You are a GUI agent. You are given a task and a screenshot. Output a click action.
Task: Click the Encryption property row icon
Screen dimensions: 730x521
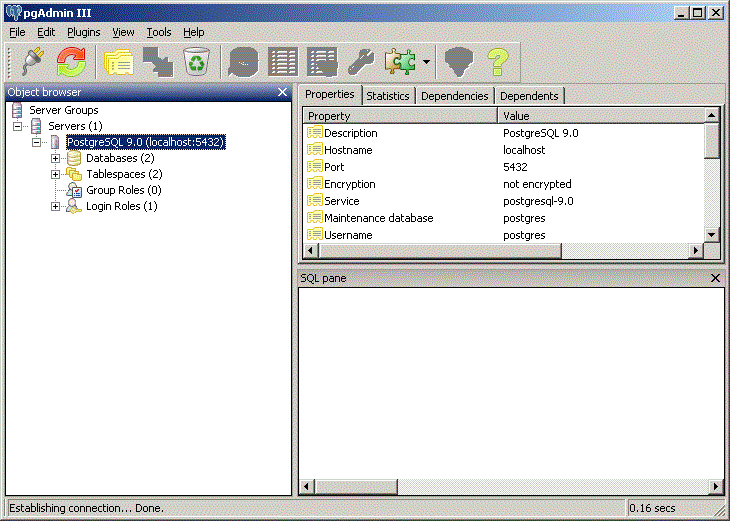(x=315, y=183)
